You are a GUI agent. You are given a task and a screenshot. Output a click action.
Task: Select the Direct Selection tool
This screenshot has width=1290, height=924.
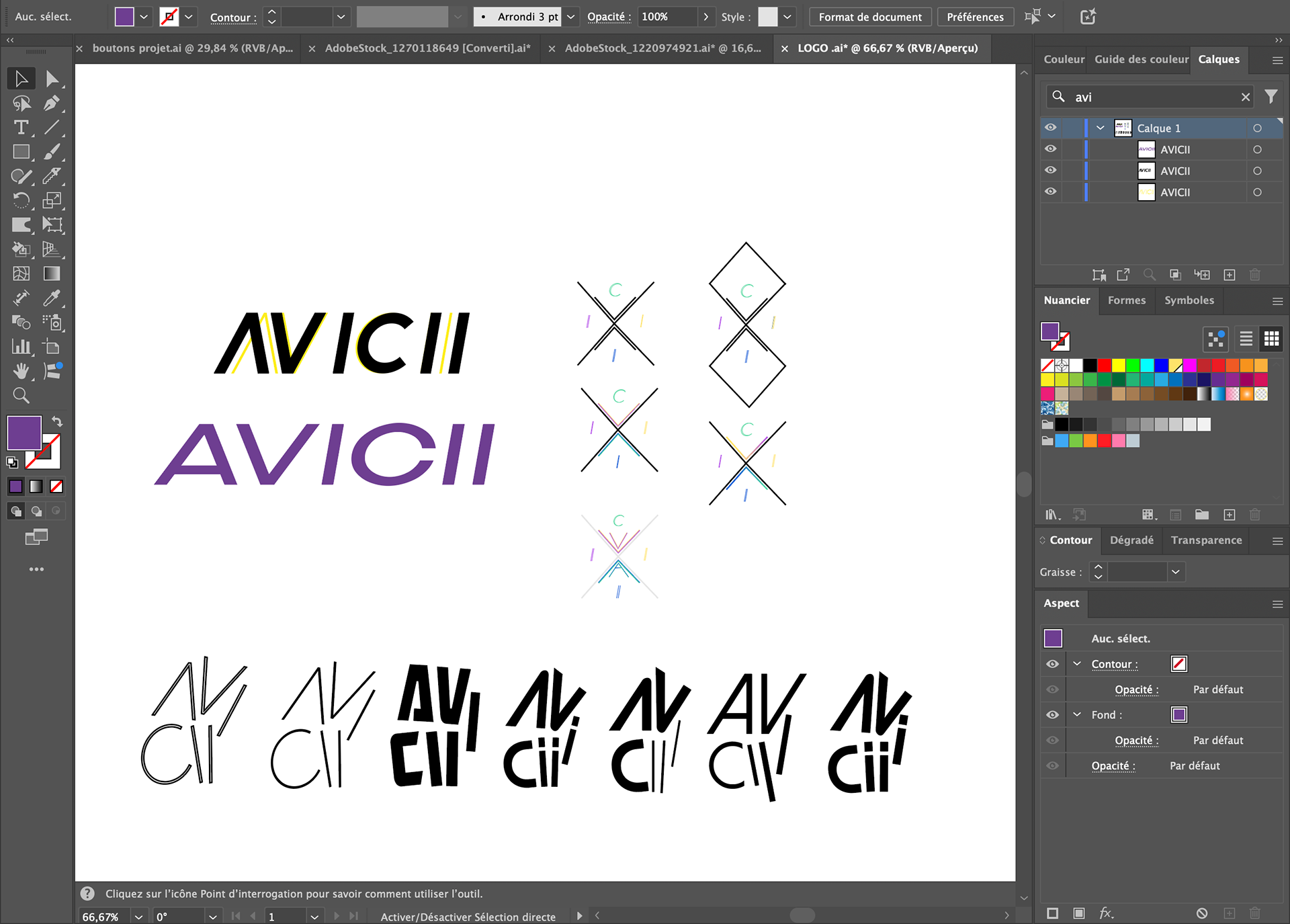tap(52, 79)
